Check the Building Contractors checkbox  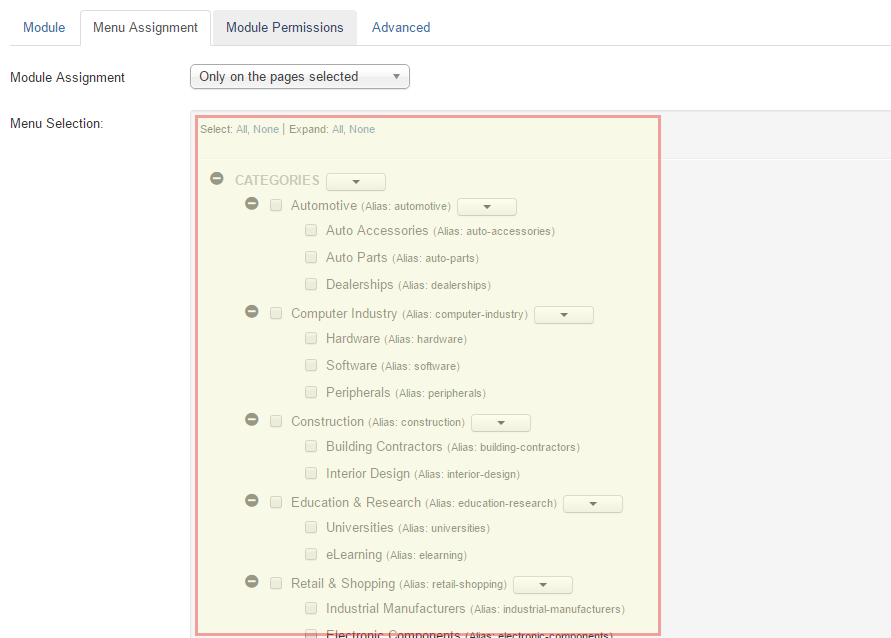[311, 446]
